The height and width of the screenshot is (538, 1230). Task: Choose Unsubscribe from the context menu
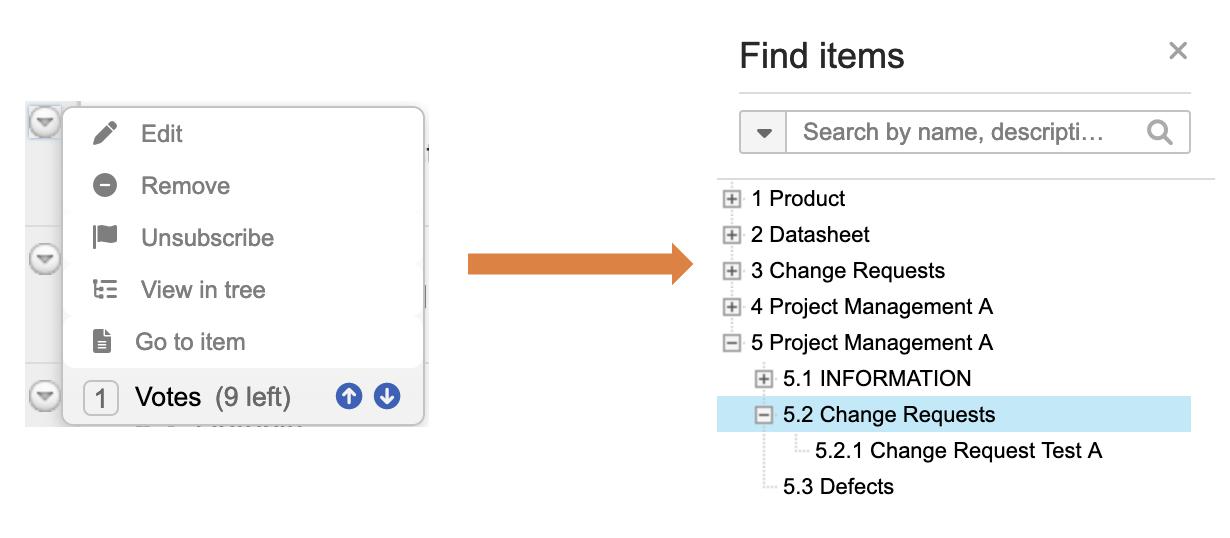[207, 238]
